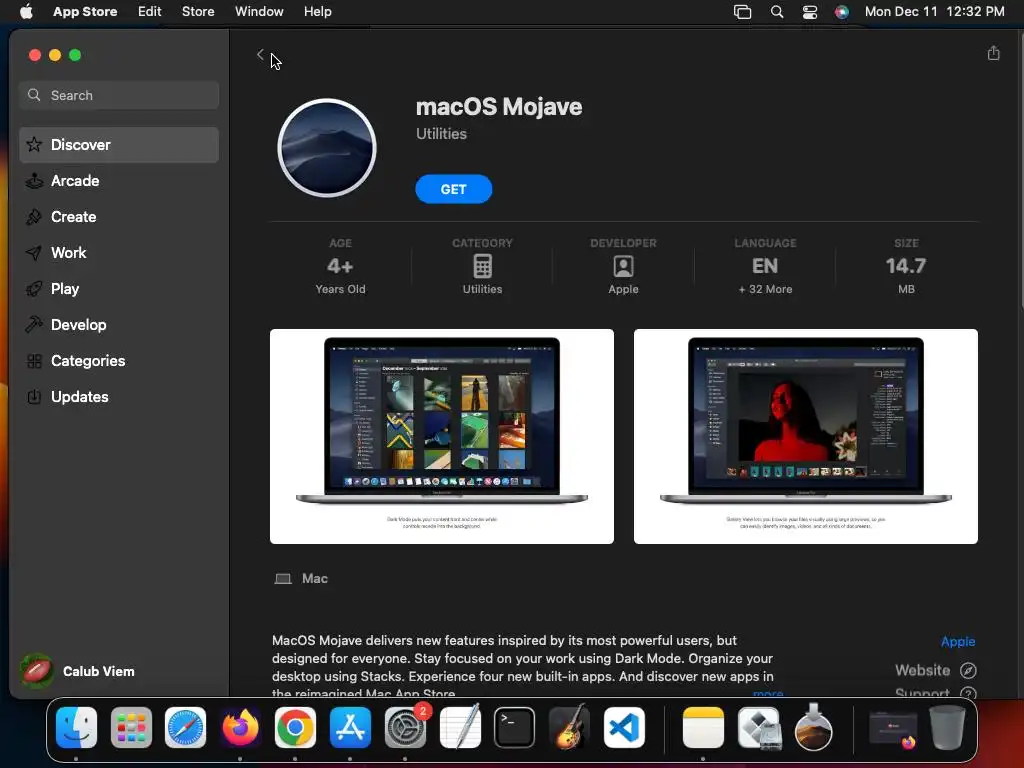Launch Safari from the Dock
This screenshot has width=1024, height=768.
pyautogui.click(x=185, y=728)
